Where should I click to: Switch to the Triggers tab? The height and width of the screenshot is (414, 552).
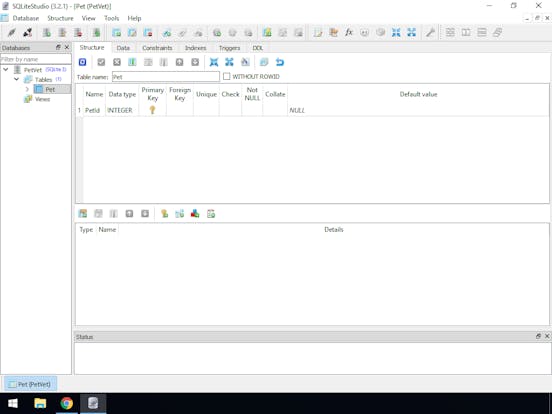[x=229, y=48]
